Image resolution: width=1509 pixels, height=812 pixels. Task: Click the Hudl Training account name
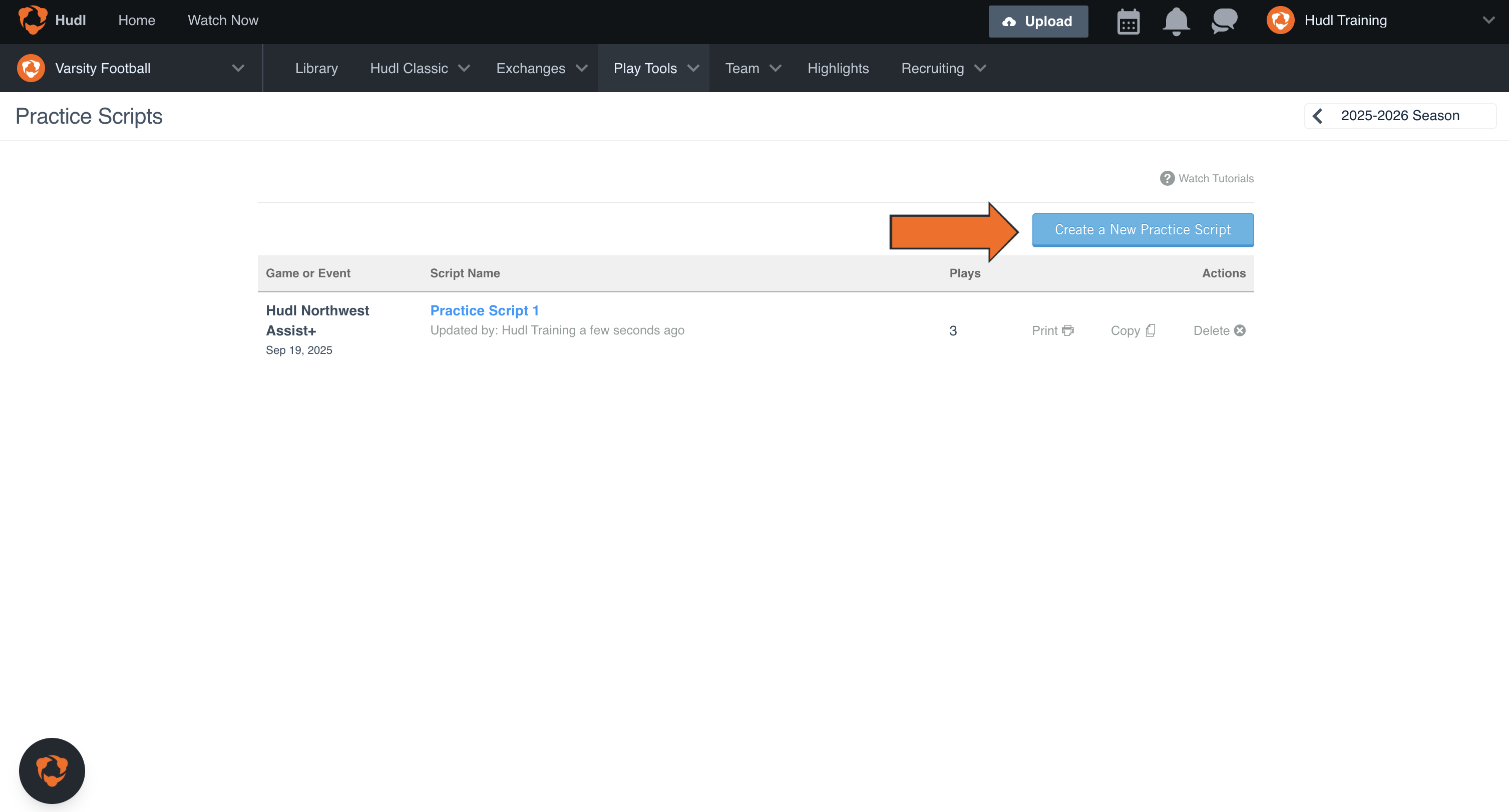pos(1346,21)
